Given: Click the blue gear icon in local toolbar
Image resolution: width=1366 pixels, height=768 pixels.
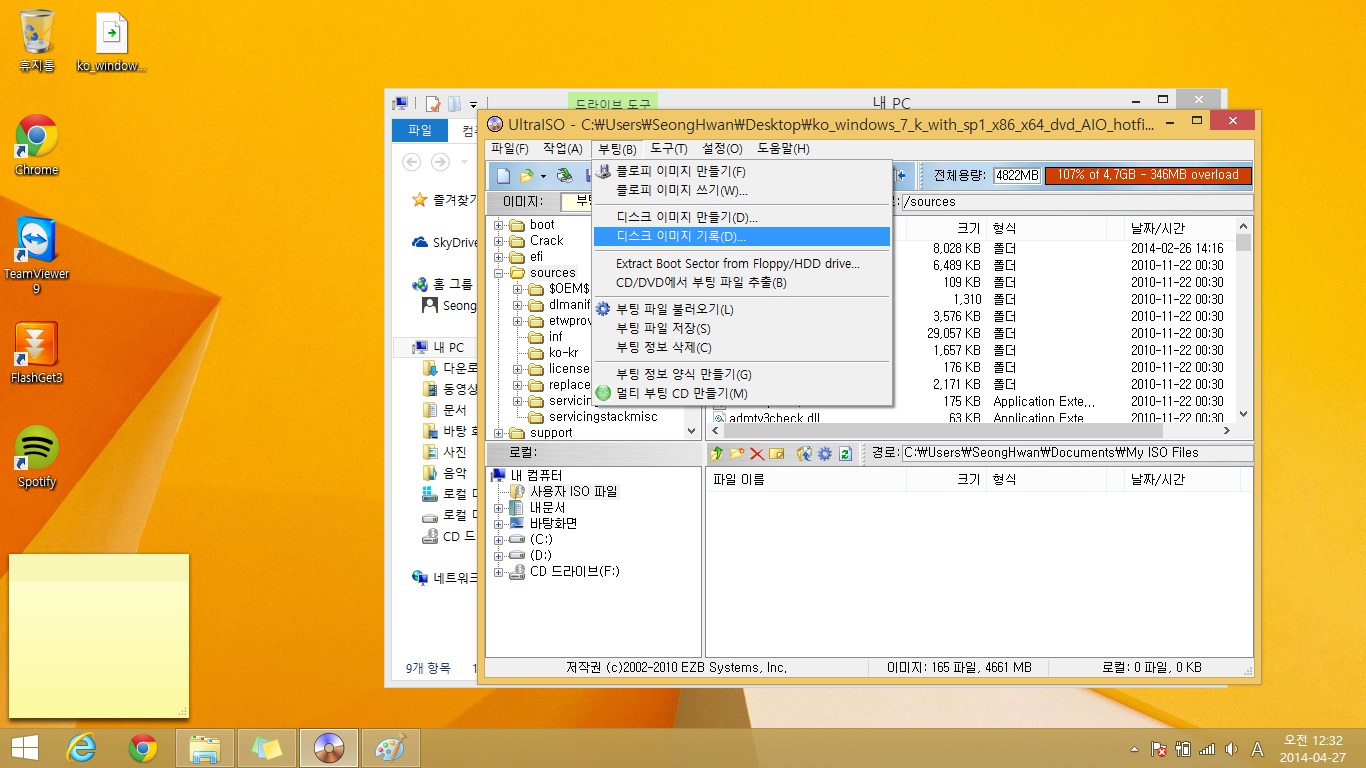Looking at the screenshot, I should point(825,453).
